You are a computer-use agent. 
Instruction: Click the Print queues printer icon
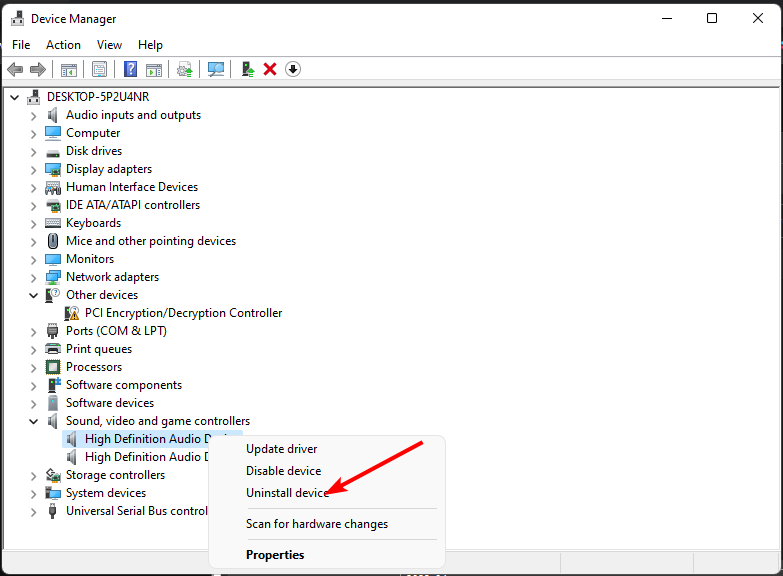53,349
